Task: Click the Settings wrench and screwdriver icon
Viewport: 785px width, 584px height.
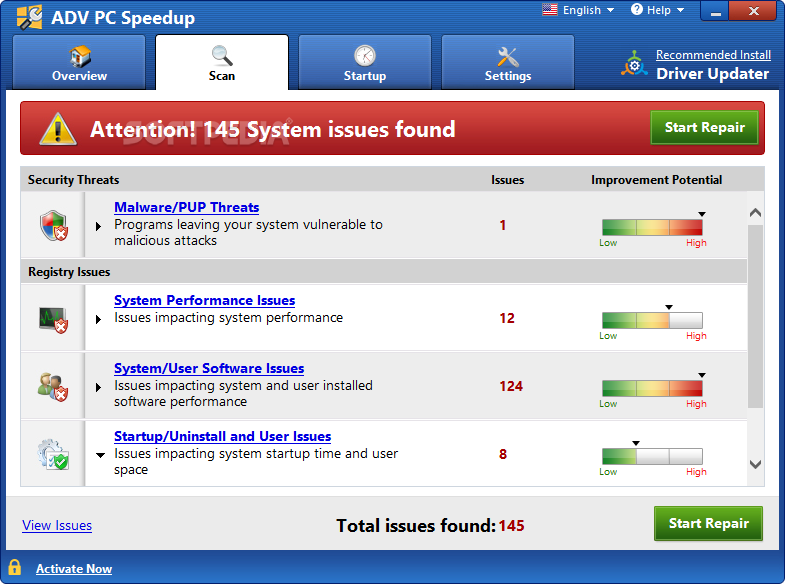Action: 508,56
